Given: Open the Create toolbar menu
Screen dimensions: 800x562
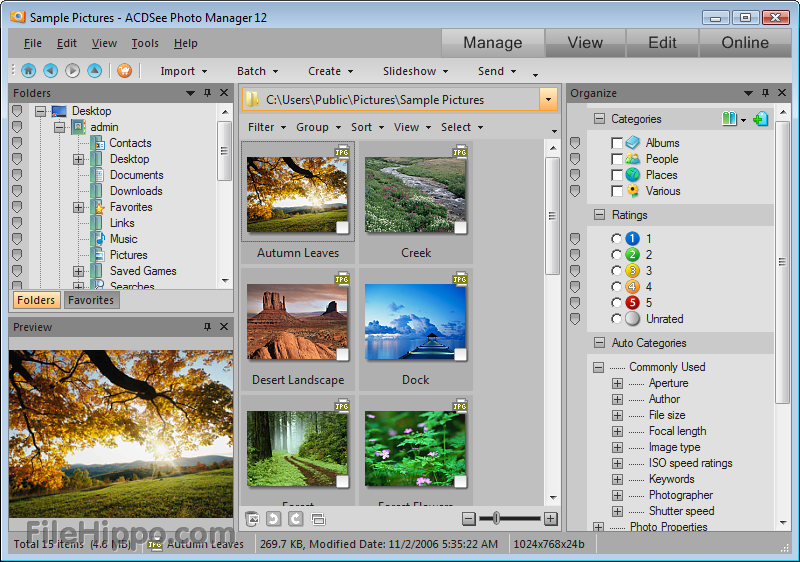Looking at the screenshot, I should pyautogui.click(x=331, y=71).
